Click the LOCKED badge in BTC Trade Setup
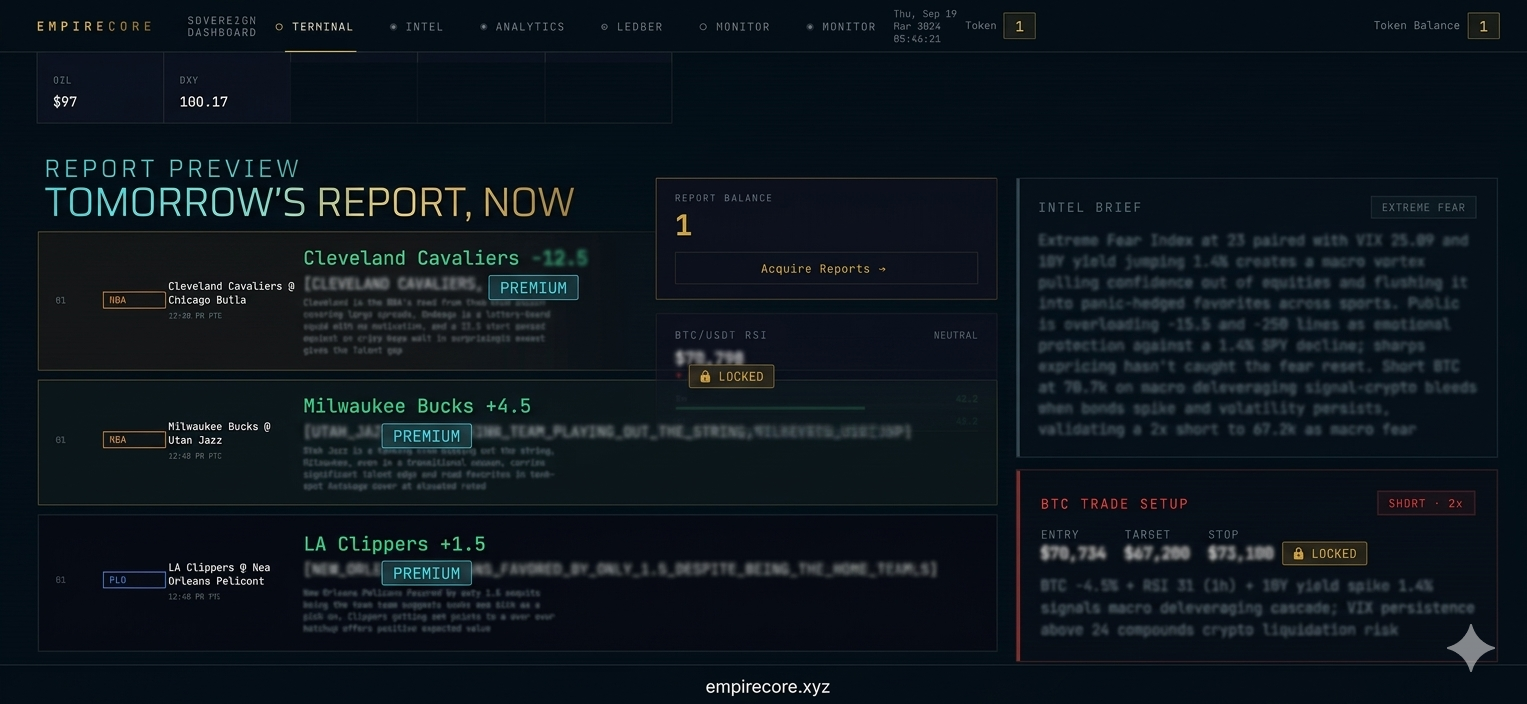This screenshot has width=1527, height=704. [1324, 553]
